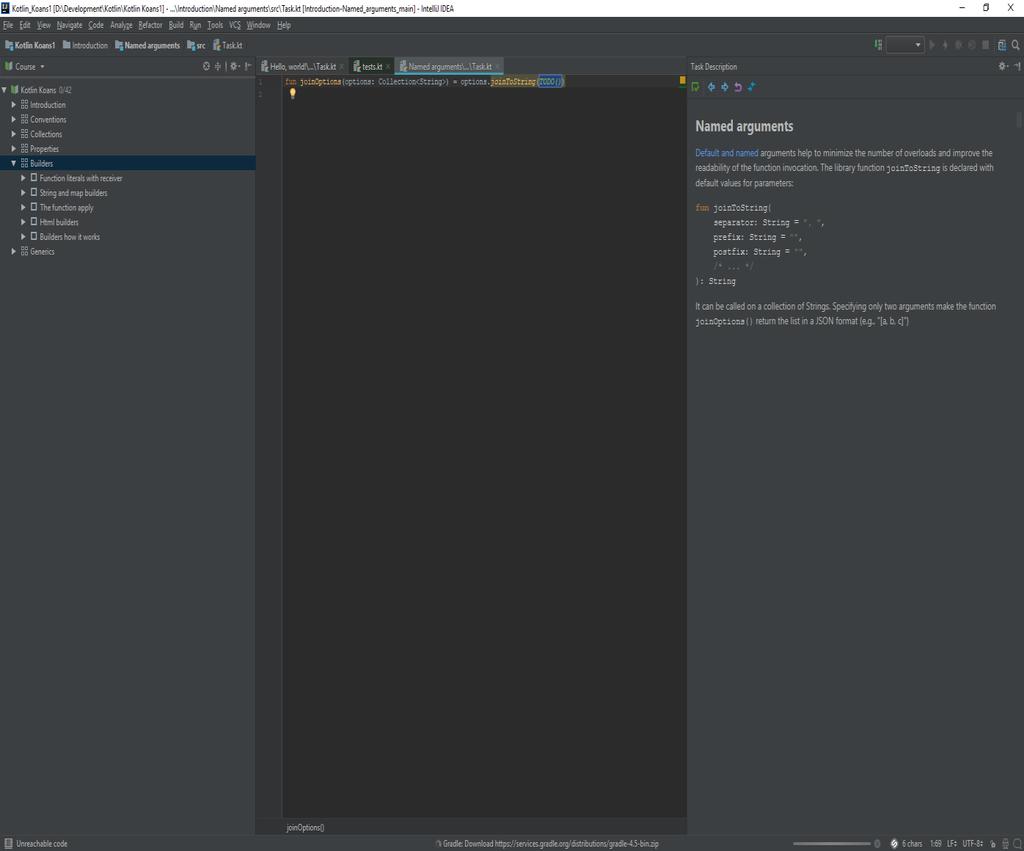Click Scroll from Source target icon
Viewport: 1024px width, 851px height.
206,66
